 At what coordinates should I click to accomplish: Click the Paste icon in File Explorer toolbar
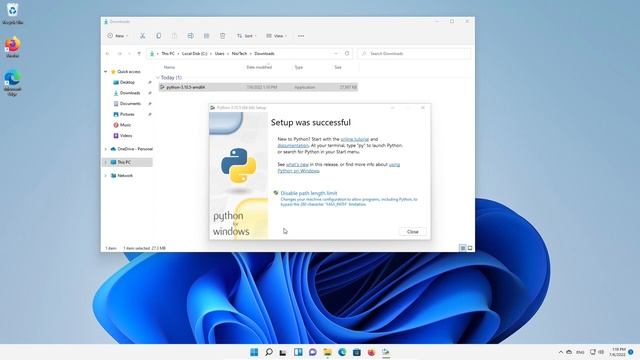coord(174,36)
